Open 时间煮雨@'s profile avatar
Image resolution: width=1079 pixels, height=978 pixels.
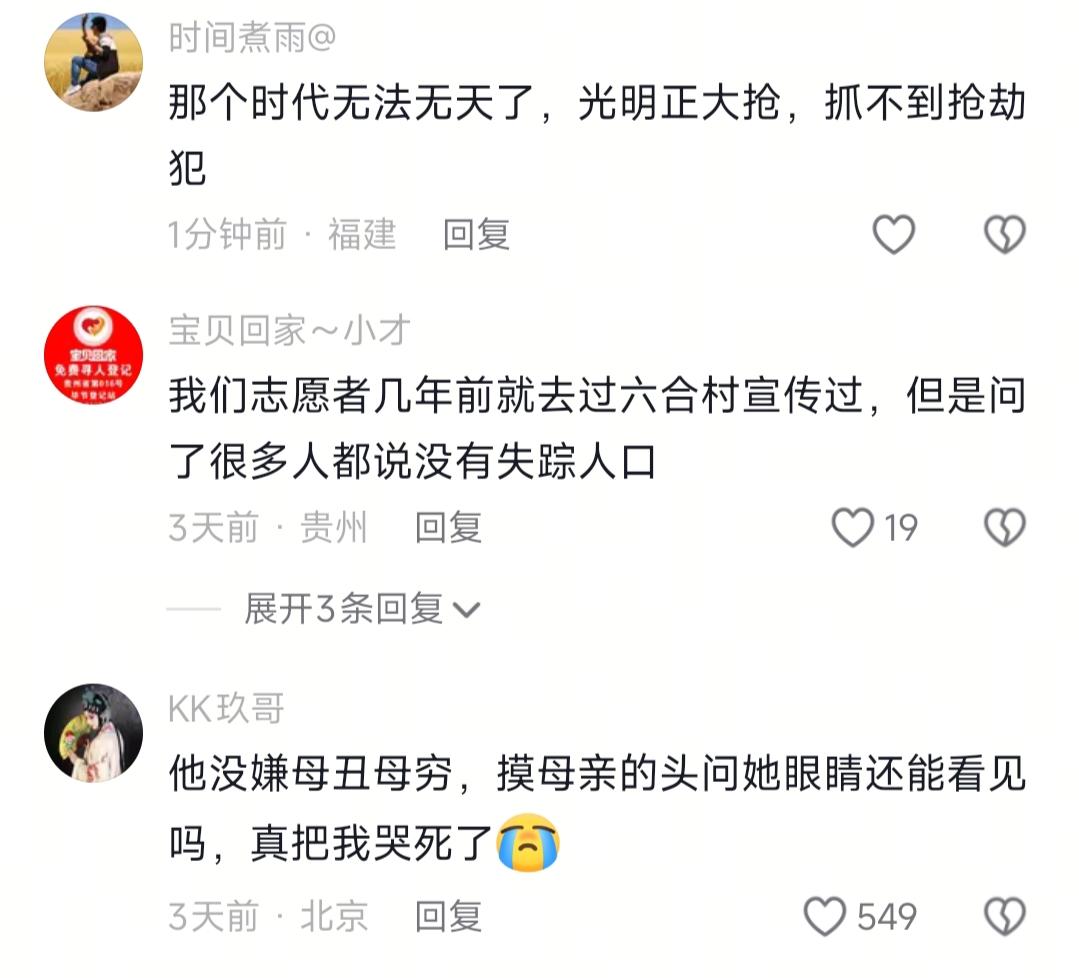coord(94,62)
